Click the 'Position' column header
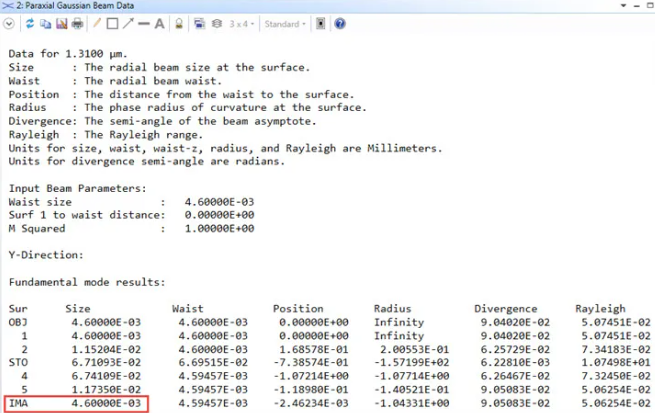Screen dimensions: 655x413 (298, 309)
